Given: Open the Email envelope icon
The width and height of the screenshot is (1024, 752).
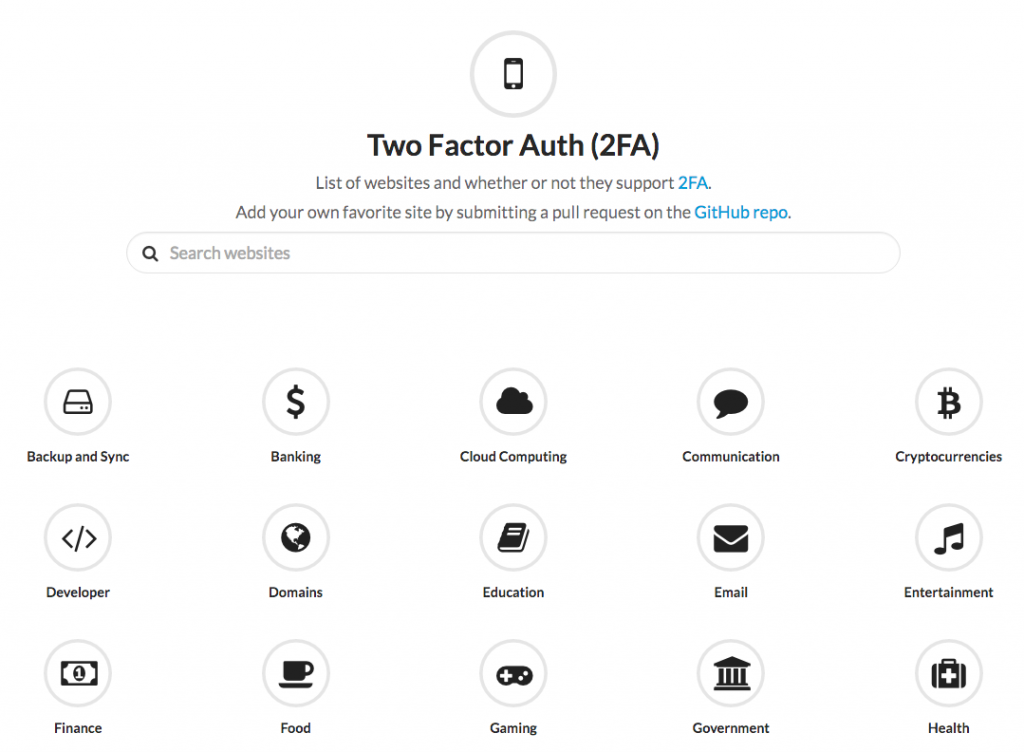Looking at the screenshot, I should [731, 538].
